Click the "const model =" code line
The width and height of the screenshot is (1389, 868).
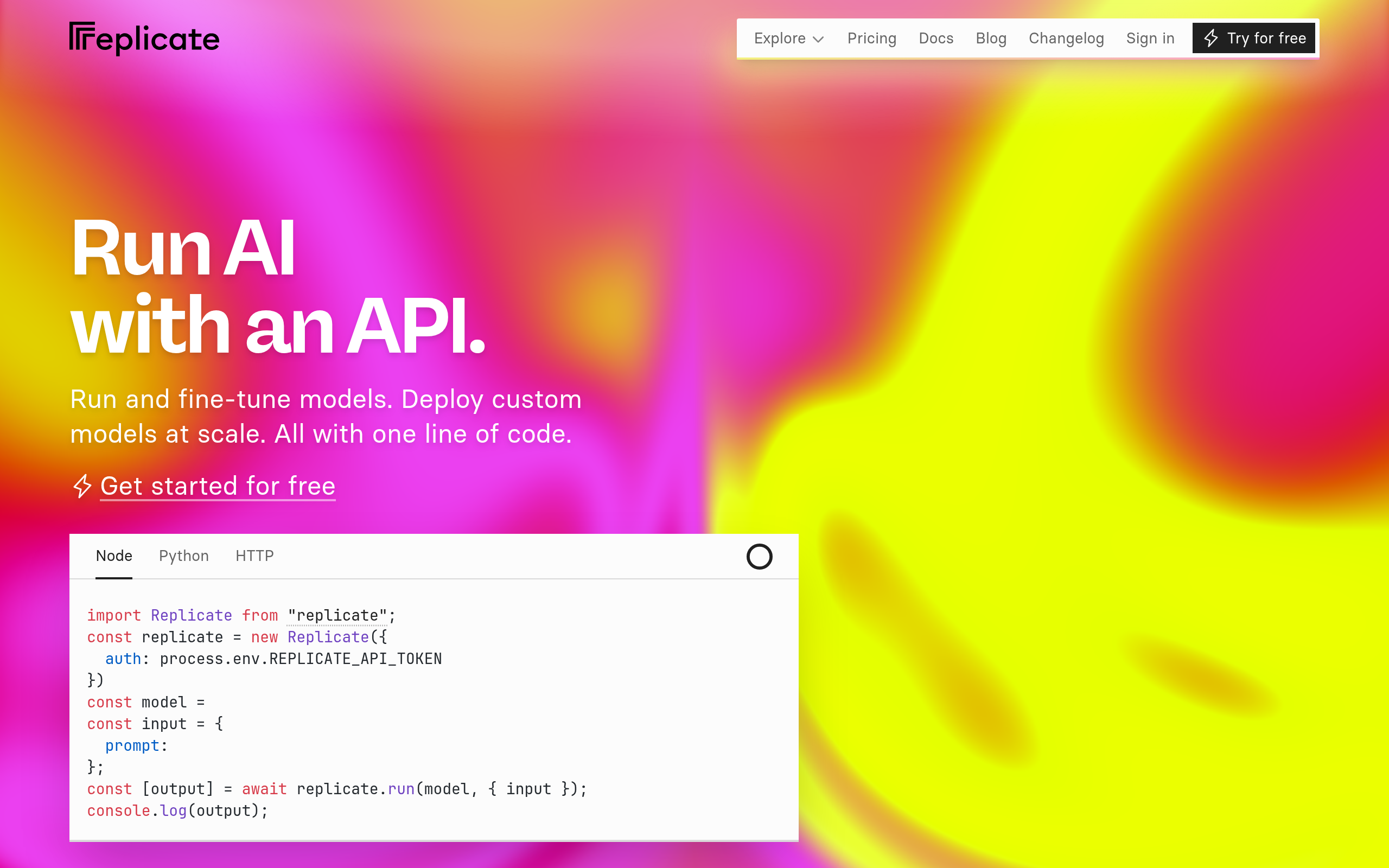146,702
